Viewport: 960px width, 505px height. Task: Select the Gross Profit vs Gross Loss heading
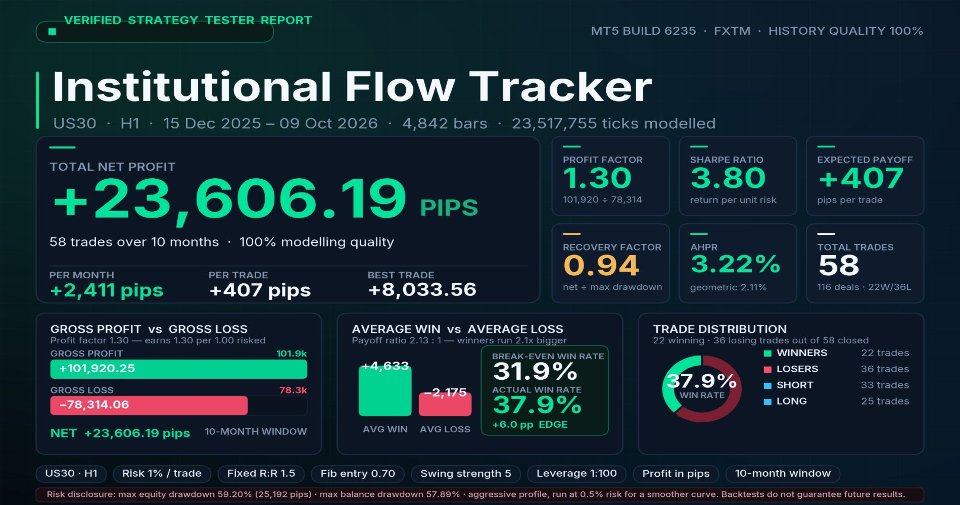pos(149,329)
